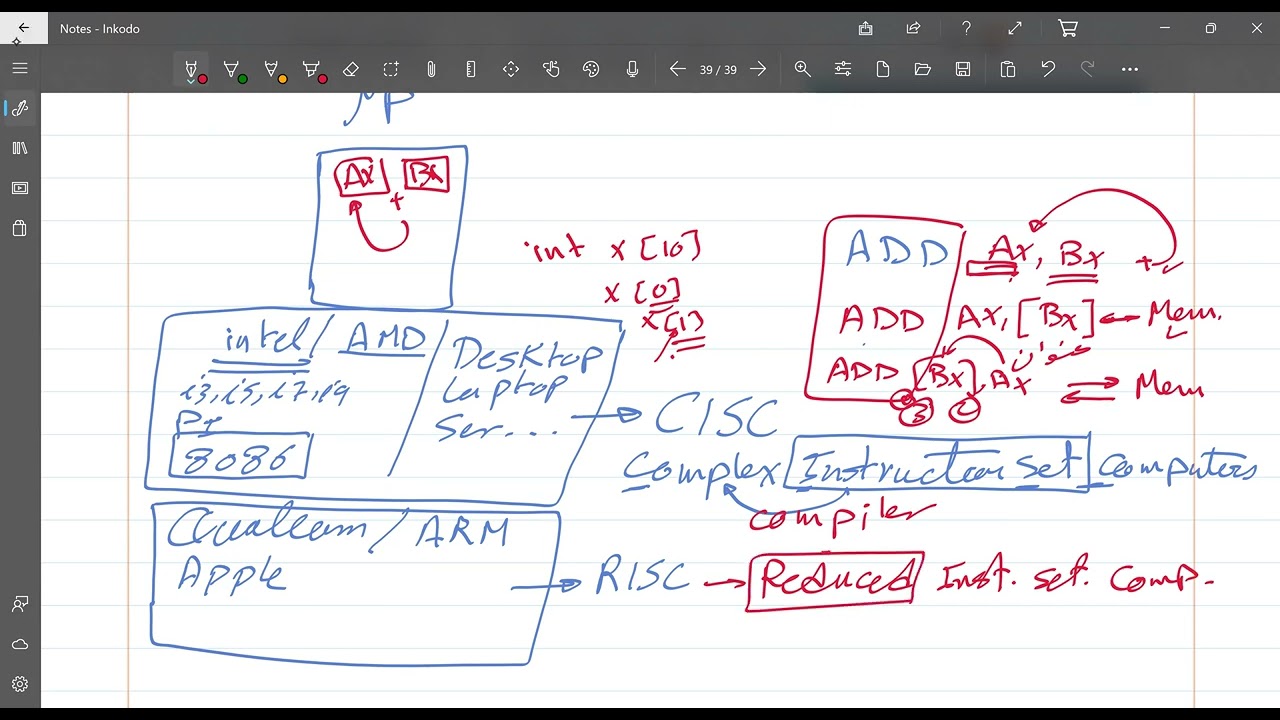The width and height of the screenshot is (1280, 720).
Task: Toggle touch writing hand icon
Action: (x=551, y=69)
